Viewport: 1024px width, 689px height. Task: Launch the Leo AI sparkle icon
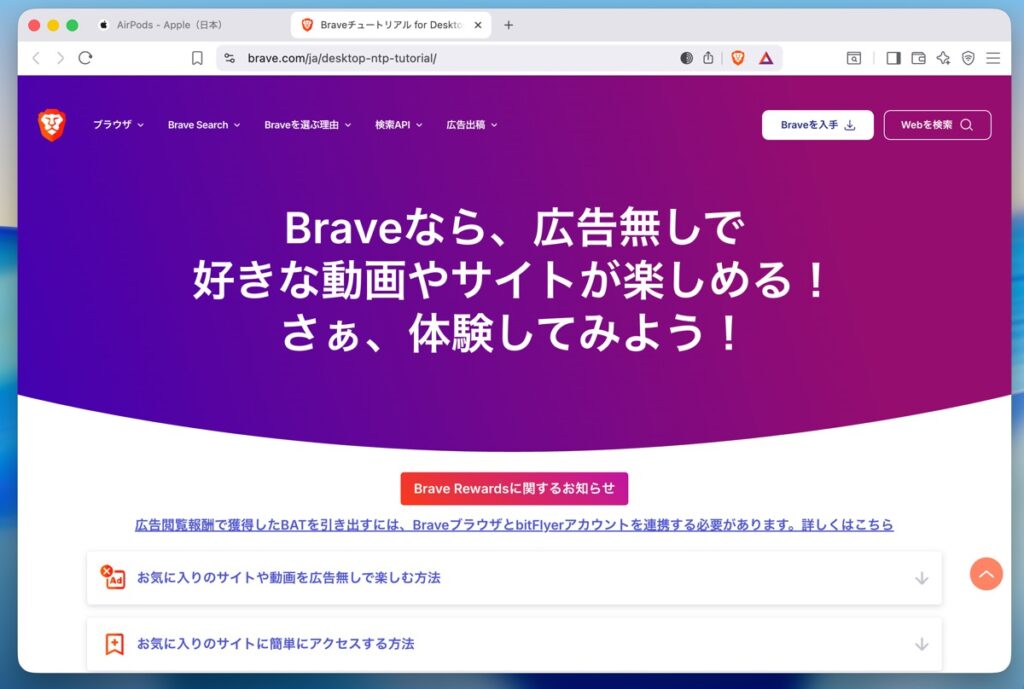coord(943,58)
